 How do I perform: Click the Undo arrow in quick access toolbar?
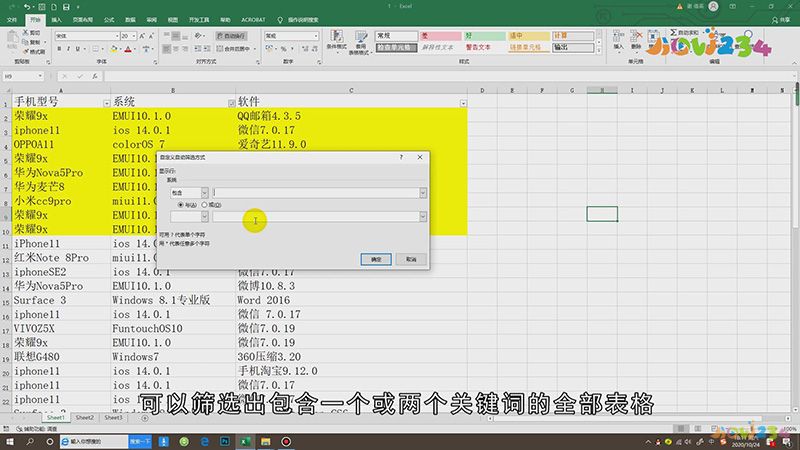click(27, 7)
